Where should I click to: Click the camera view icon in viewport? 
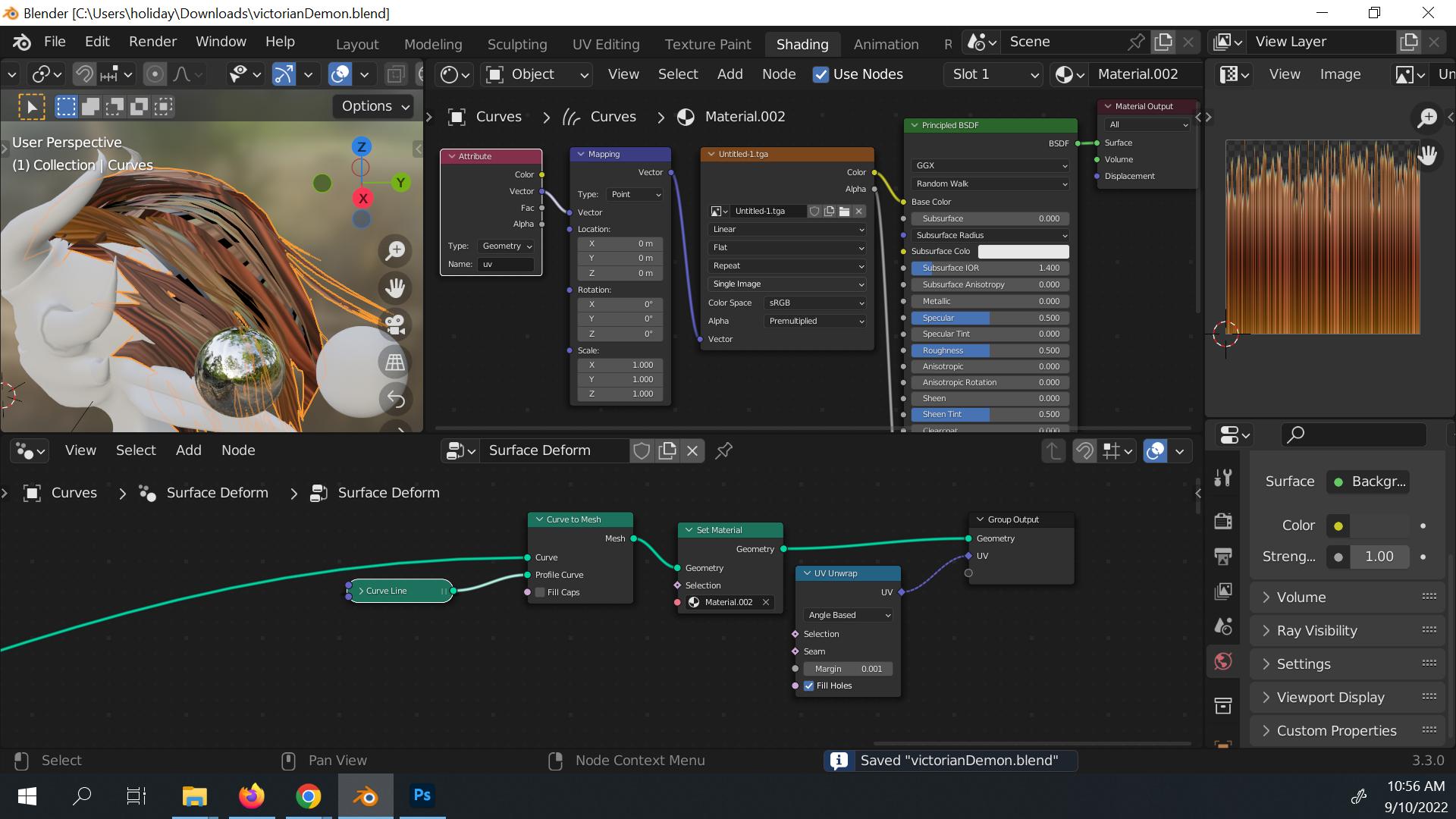click(395, 325)
